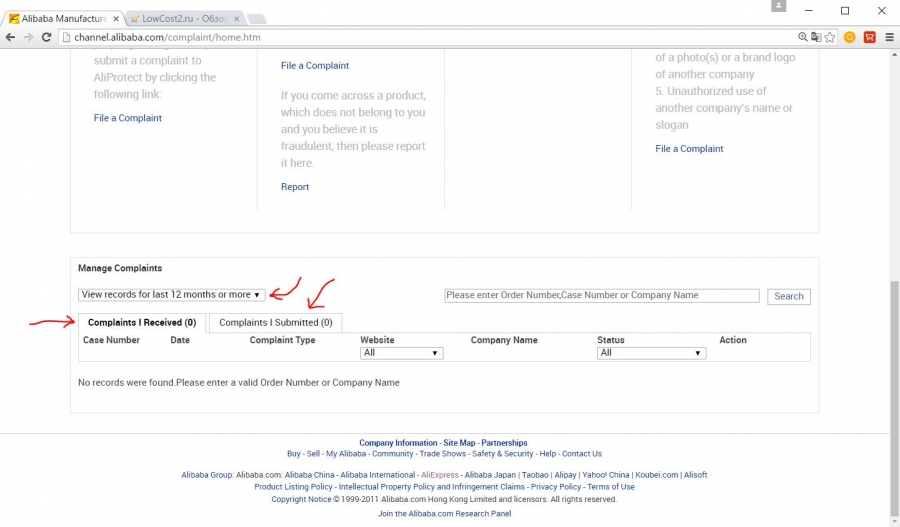Click the Search button
Viewport: 900px width, 527px height.
[789, 296]
